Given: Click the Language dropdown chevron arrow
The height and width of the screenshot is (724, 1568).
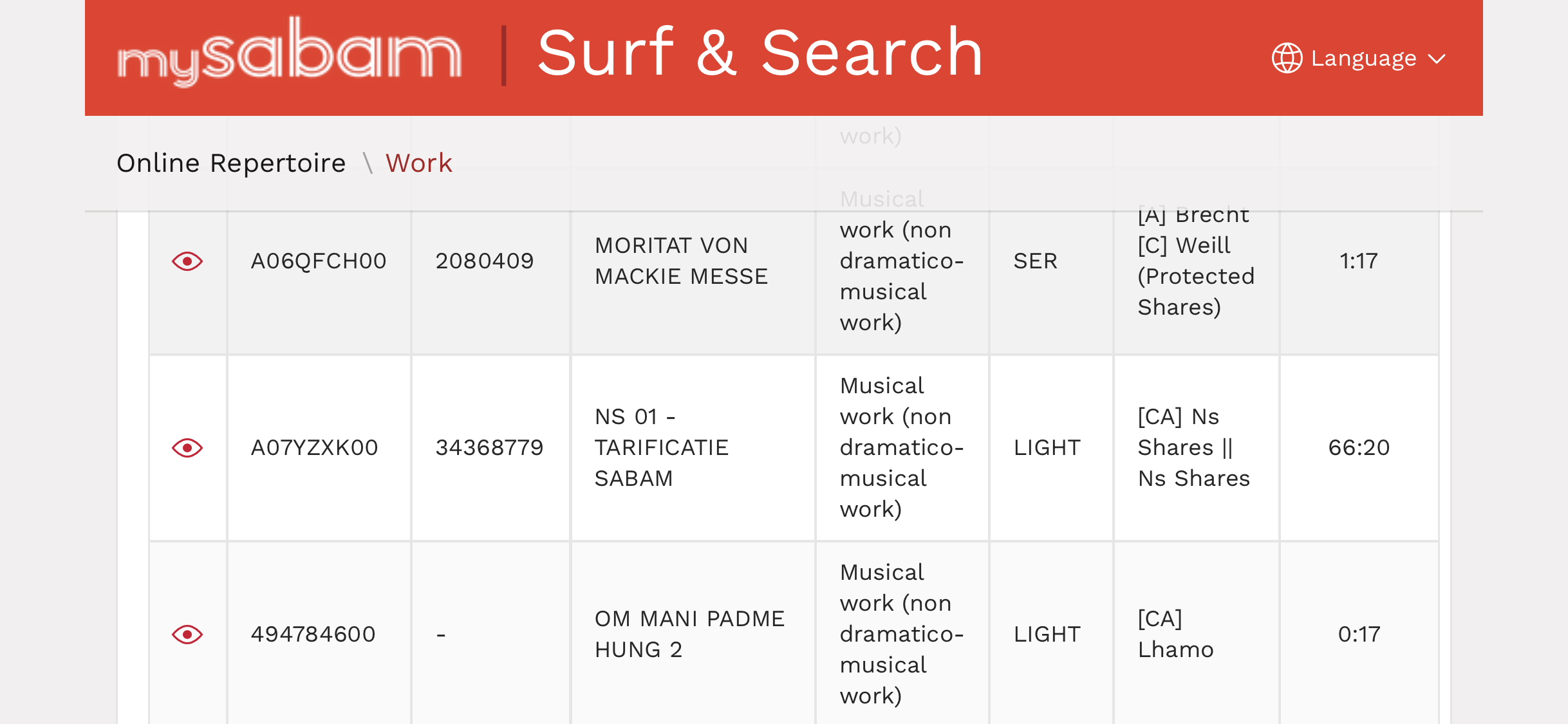Looking at the screenshot, I should tap(1437, 59).
